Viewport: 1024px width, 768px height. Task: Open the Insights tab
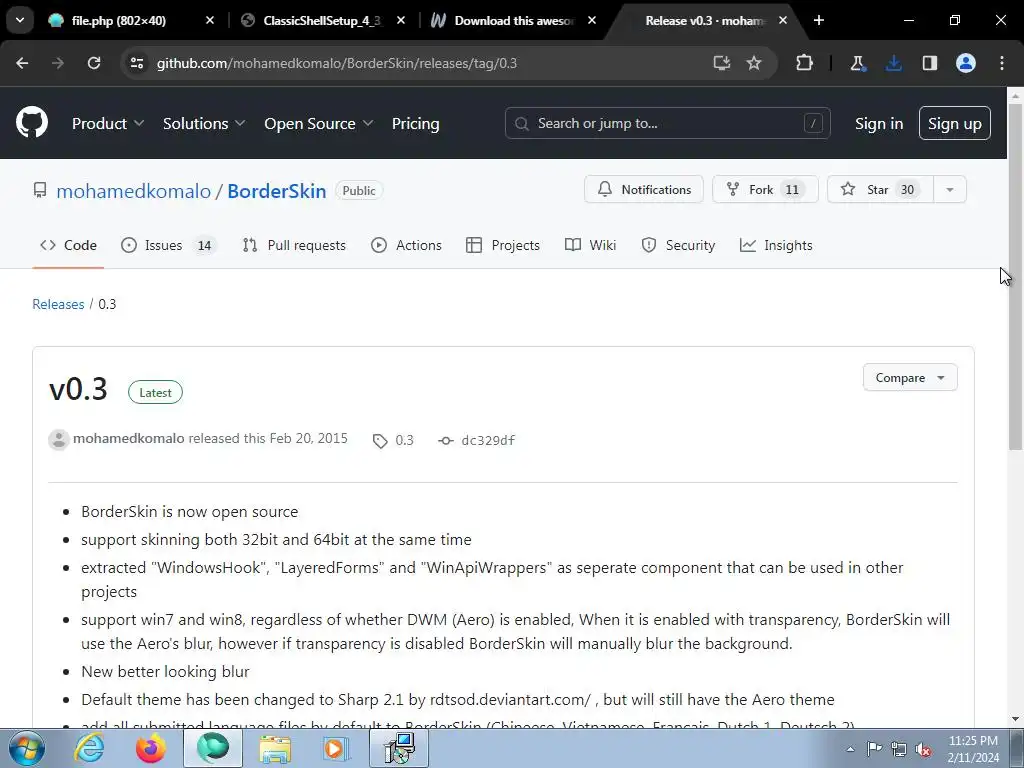[x=776, y=245]
